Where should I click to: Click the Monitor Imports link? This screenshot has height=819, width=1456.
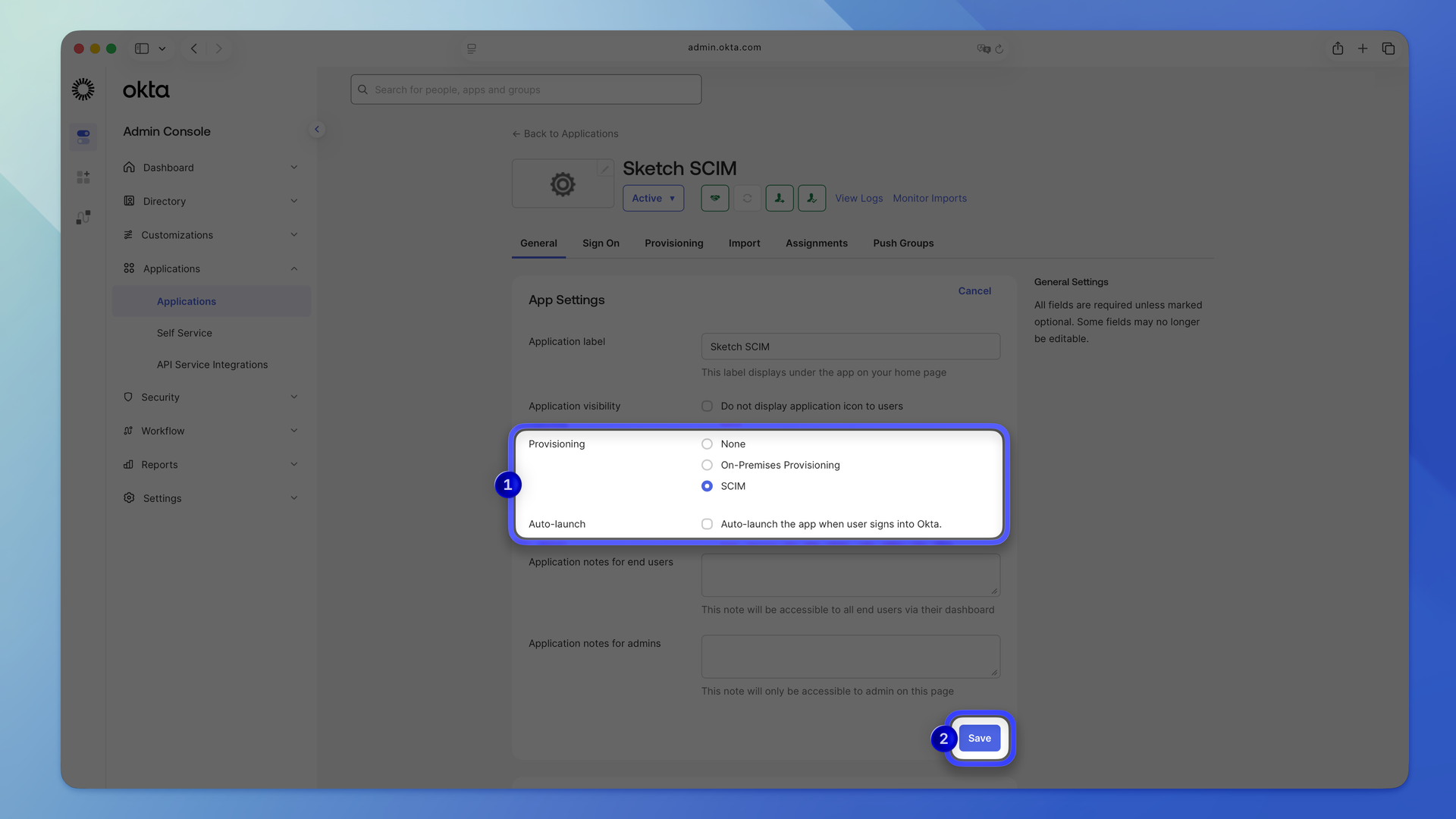(x=930, y=199)
